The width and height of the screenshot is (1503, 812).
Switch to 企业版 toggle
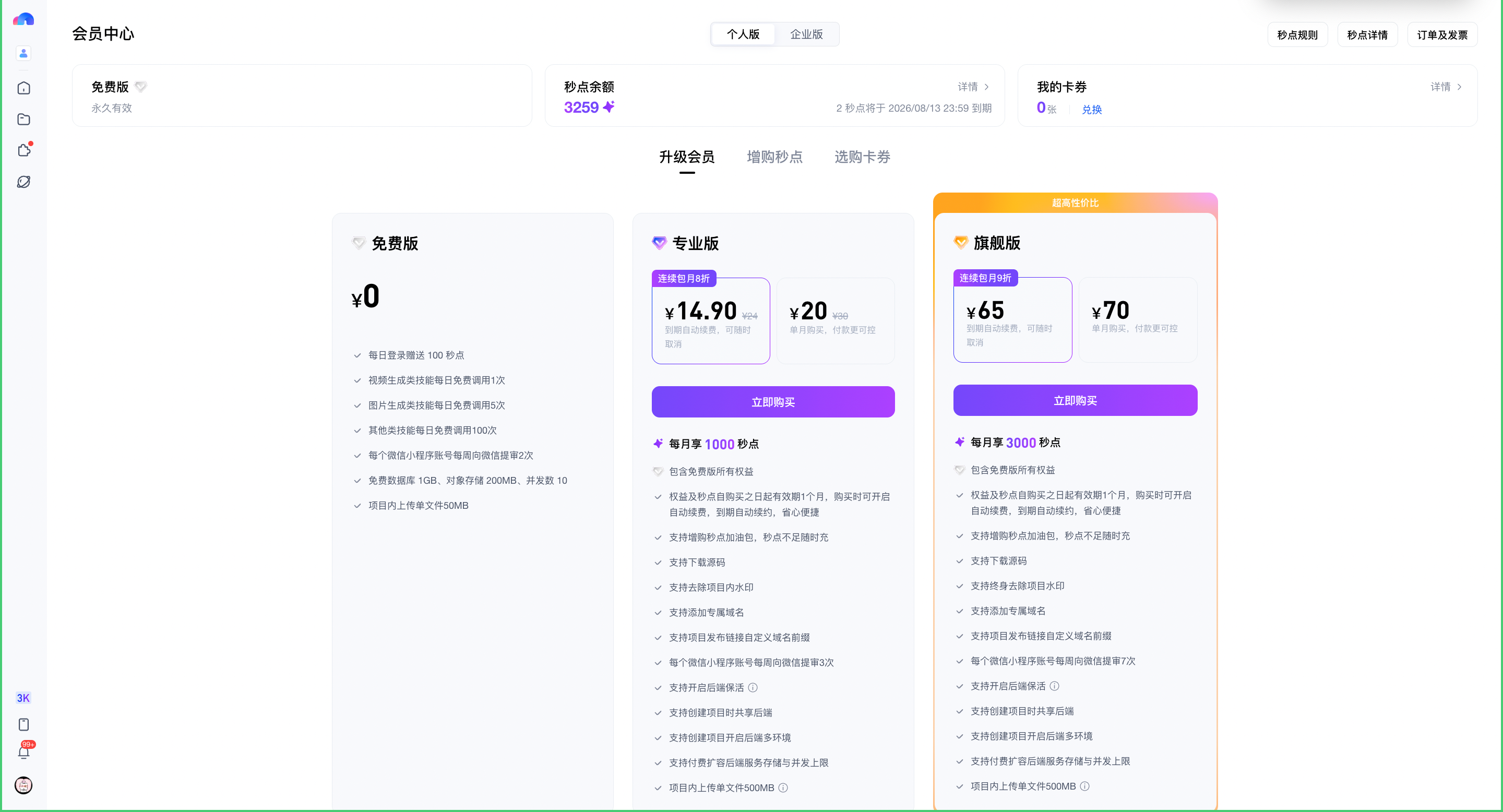806,34
